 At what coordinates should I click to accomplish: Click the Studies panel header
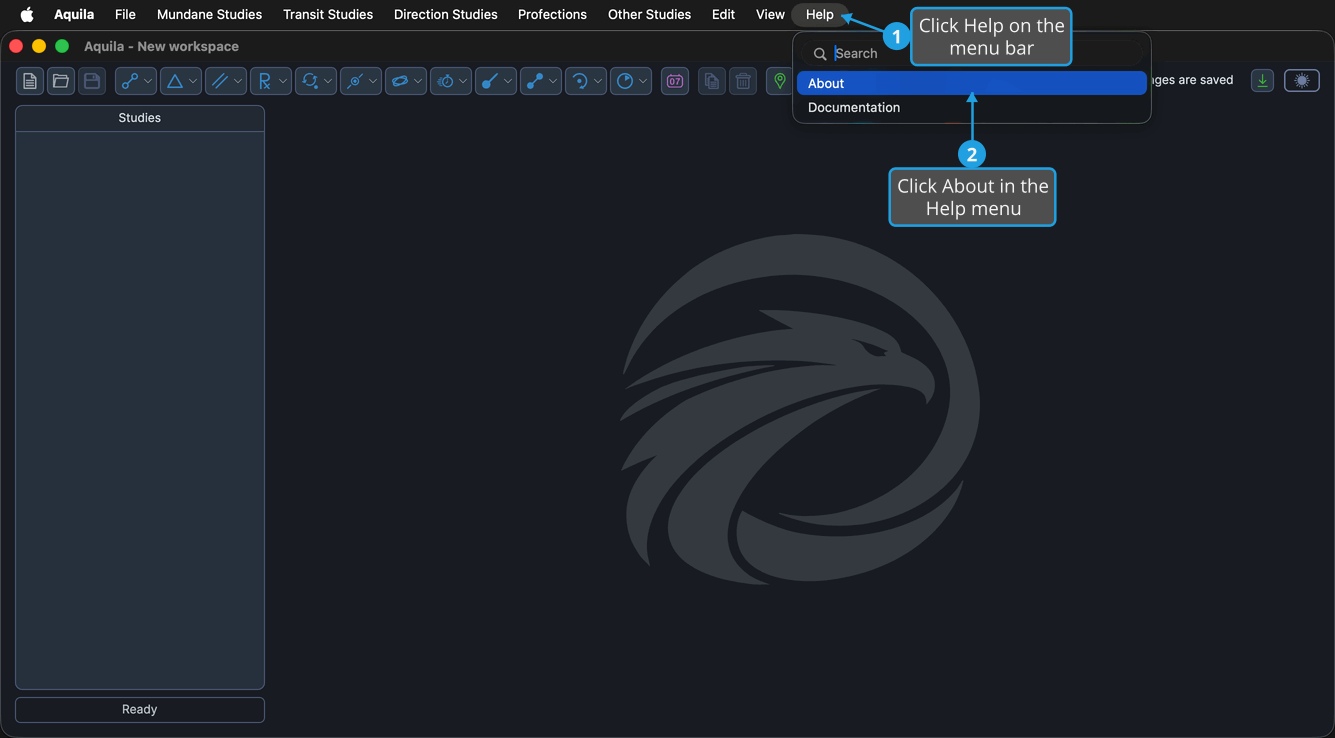140,118
